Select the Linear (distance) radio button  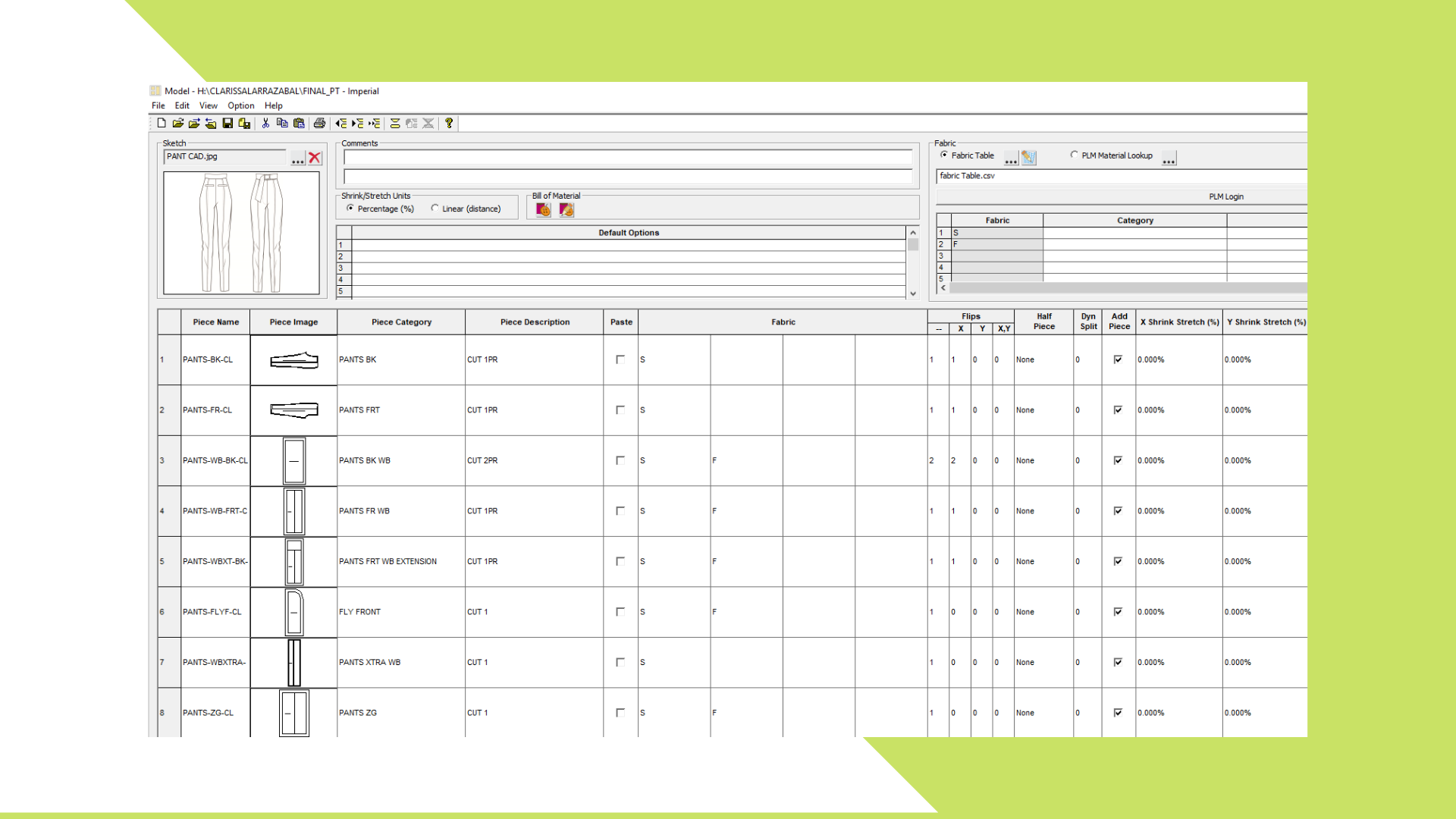(x=435, y=209)
